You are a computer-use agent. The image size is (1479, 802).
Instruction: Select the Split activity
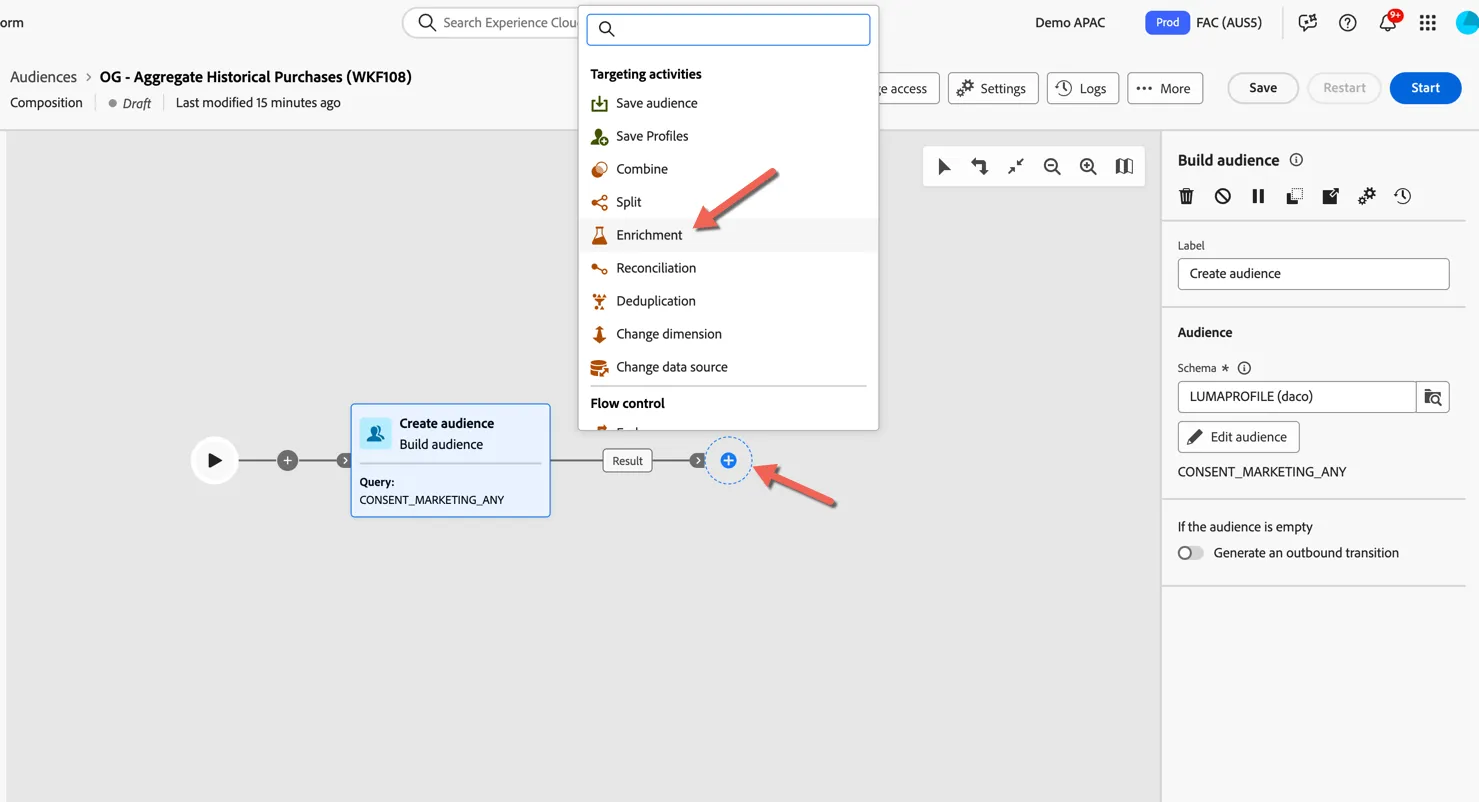tap(728, 202)
